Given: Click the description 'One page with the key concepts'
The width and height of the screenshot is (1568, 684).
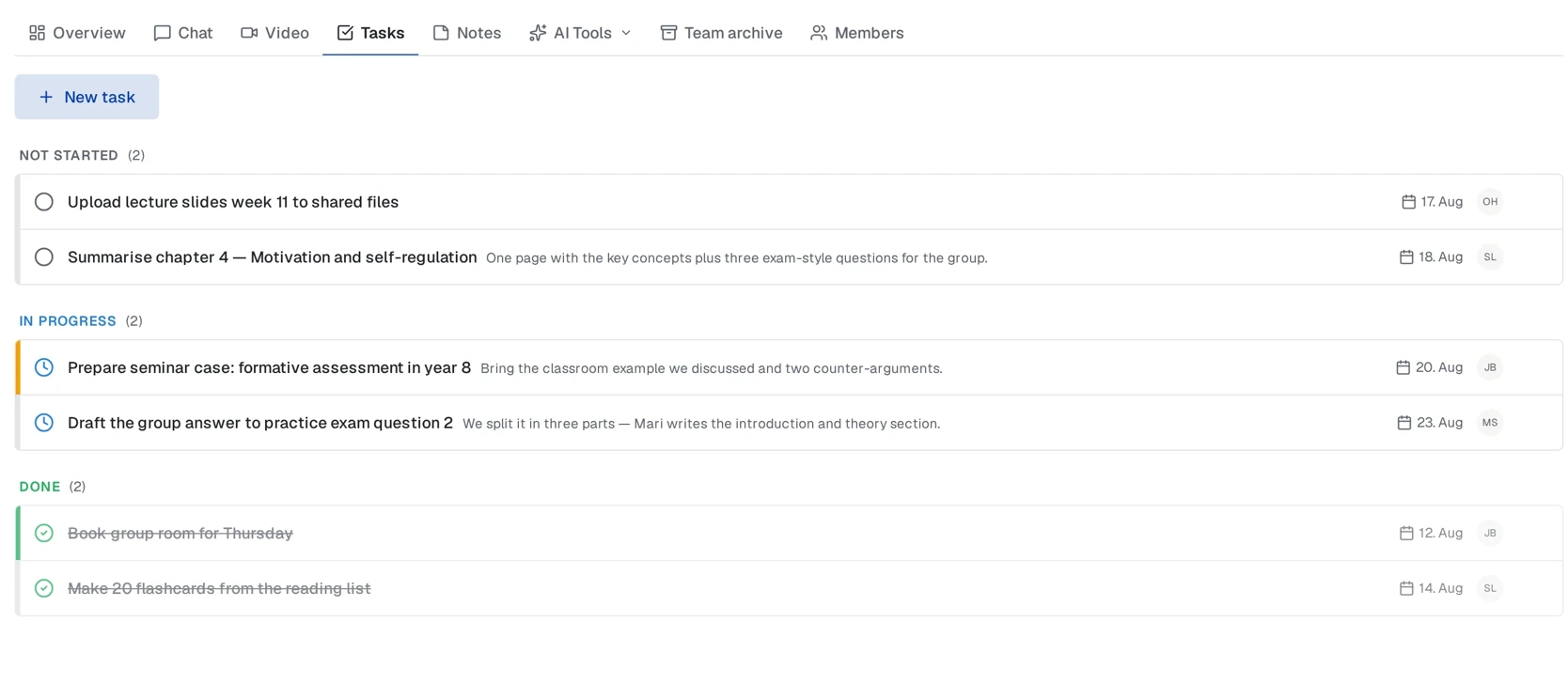Looking at the screenshot, I should [x=737, y=258].
